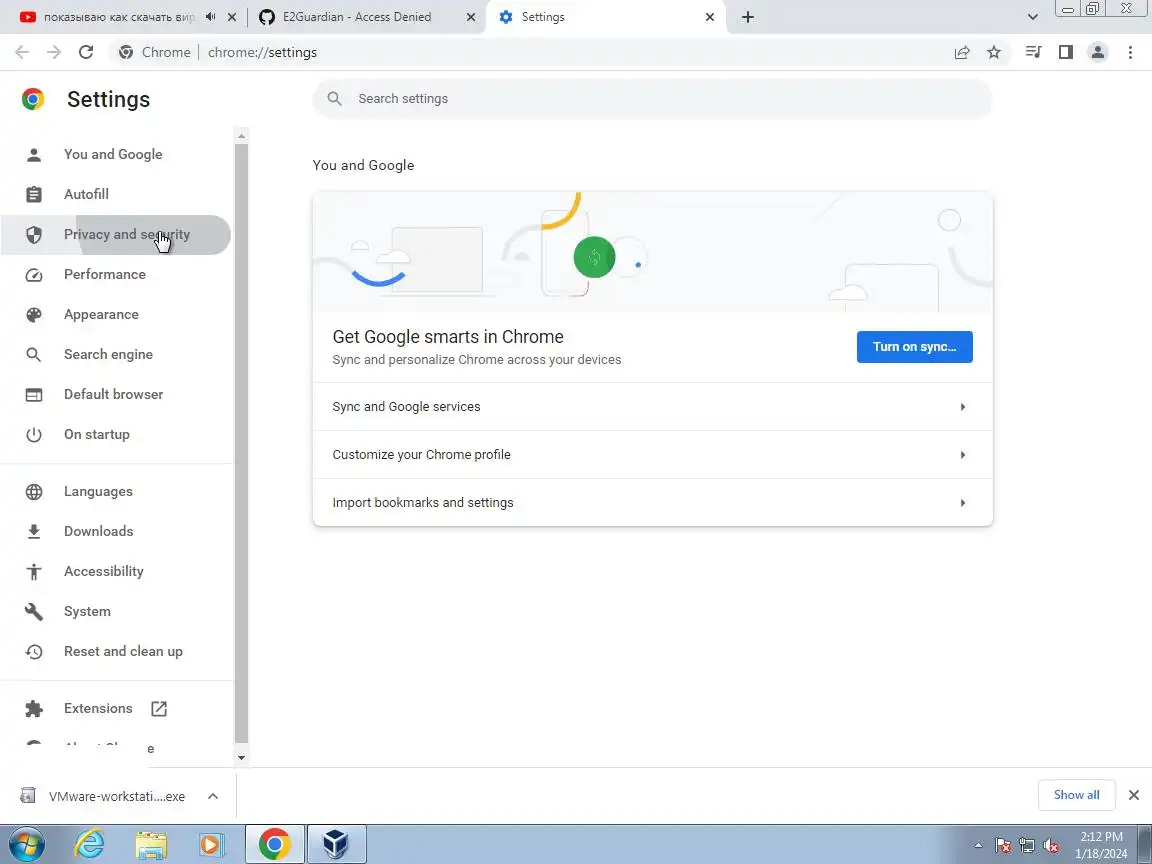
Task: Click the search magnifier in Search settings
Action: click(334, 98)
